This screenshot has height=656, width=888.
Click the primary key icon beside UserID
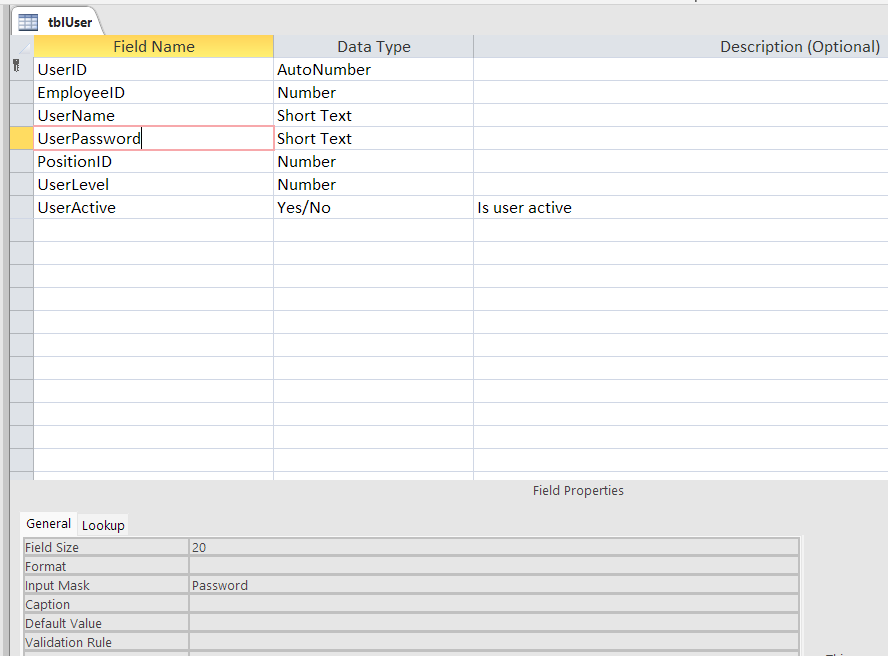tap(16, 67)
